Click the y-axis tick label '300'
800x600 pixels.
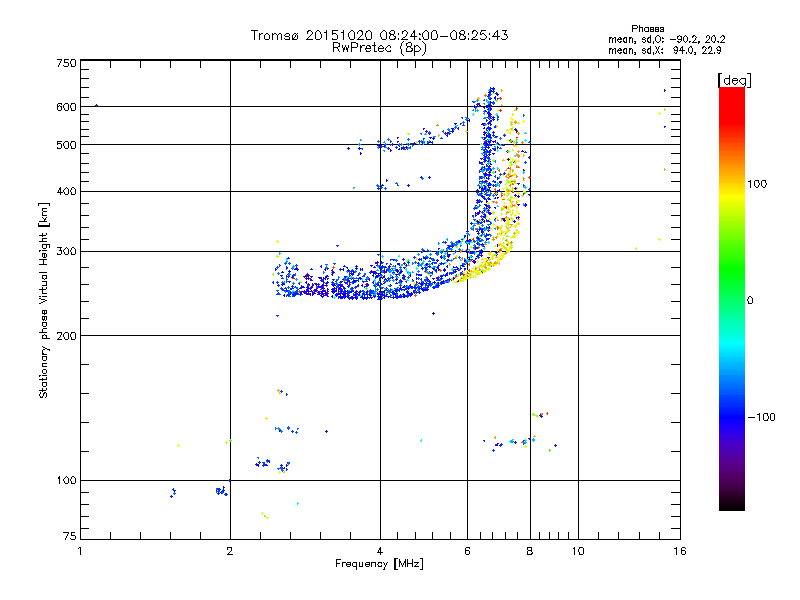click(x=66, y=251)
